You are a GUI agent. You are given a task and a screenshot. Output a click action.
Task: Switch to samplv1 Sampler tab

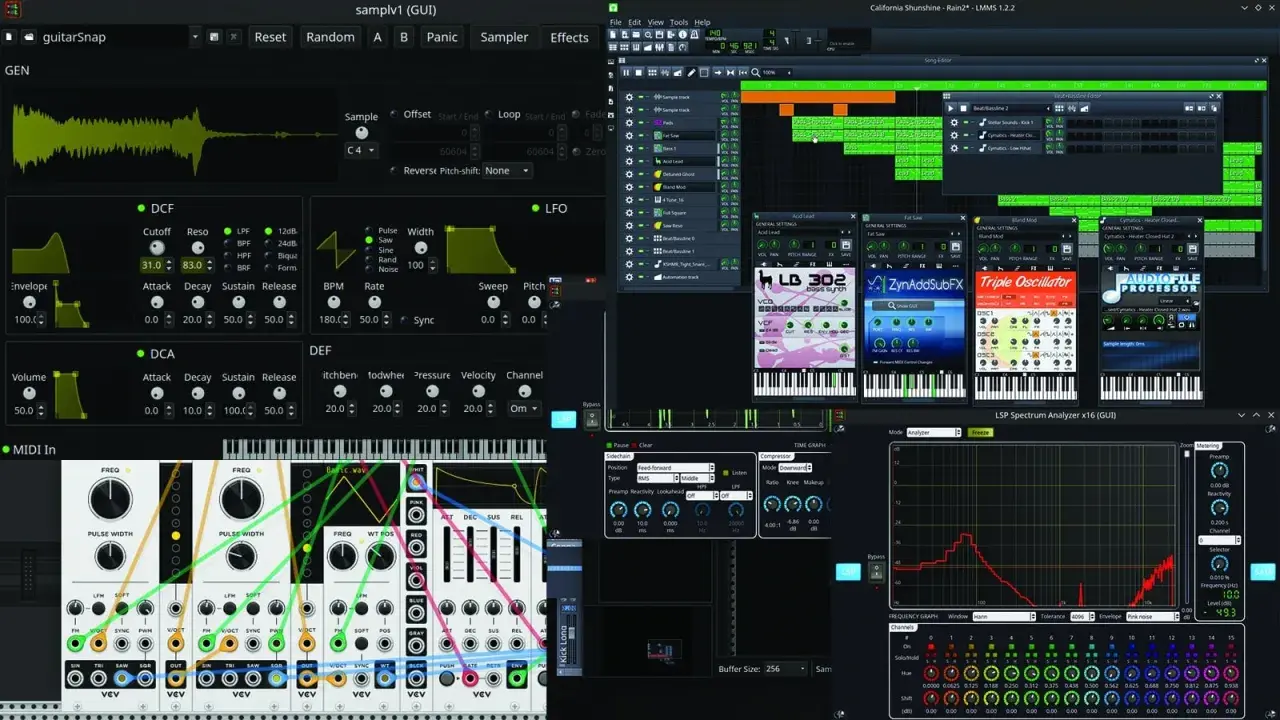504,37
